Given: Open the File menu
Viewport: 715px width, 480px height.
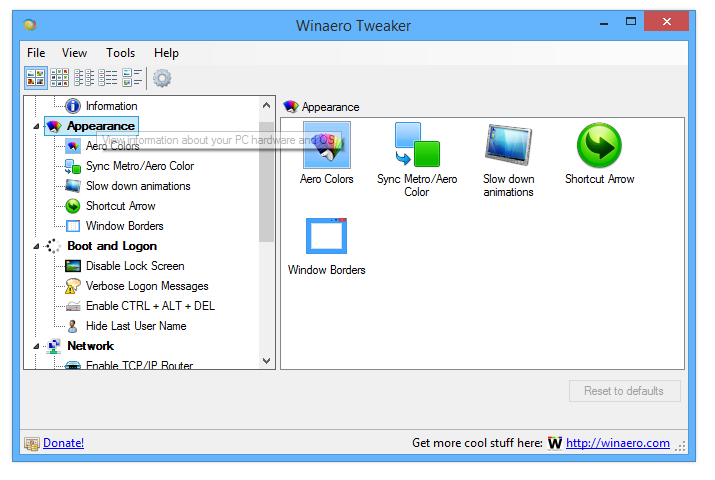Looking at the screenshot, I should (36, 53).
